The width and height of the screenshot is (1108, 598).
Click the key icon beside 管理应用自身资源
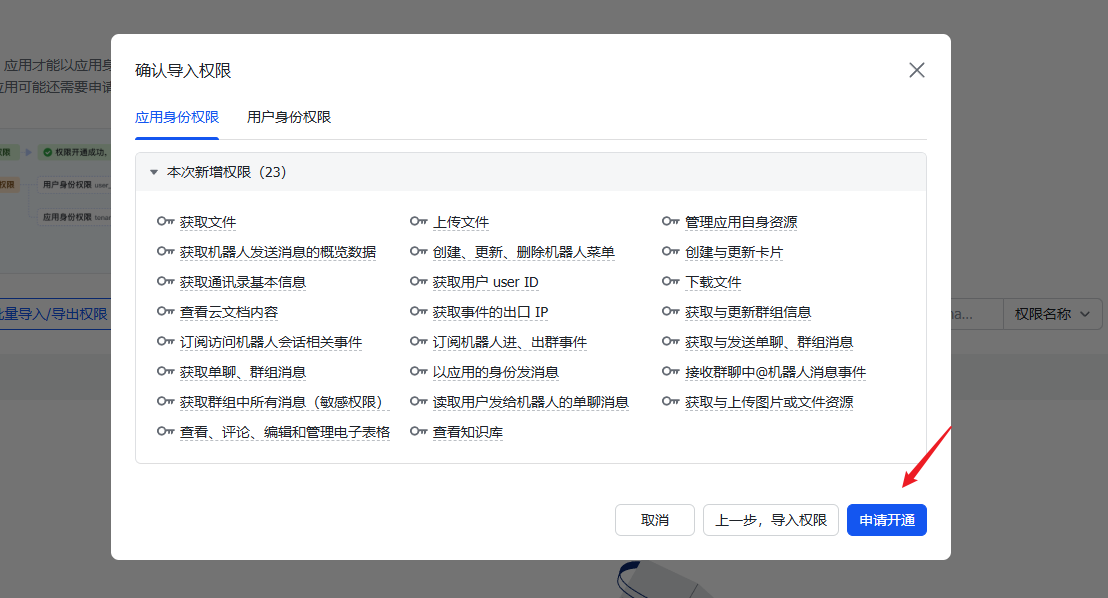670,221
